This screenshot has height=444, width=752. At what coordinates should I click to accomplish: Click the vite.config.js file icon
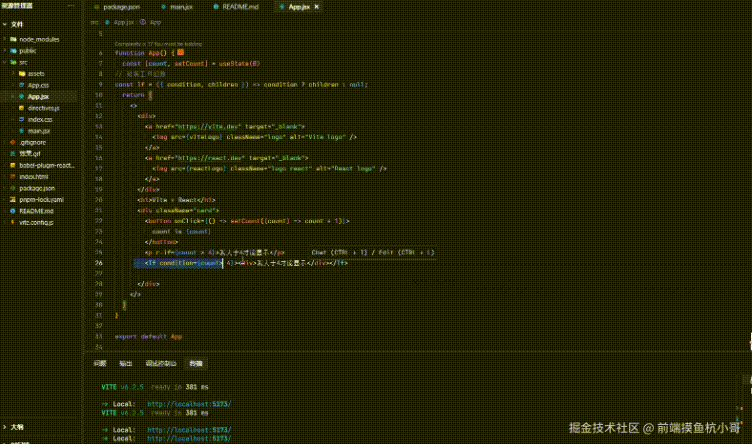coord(13,222)
